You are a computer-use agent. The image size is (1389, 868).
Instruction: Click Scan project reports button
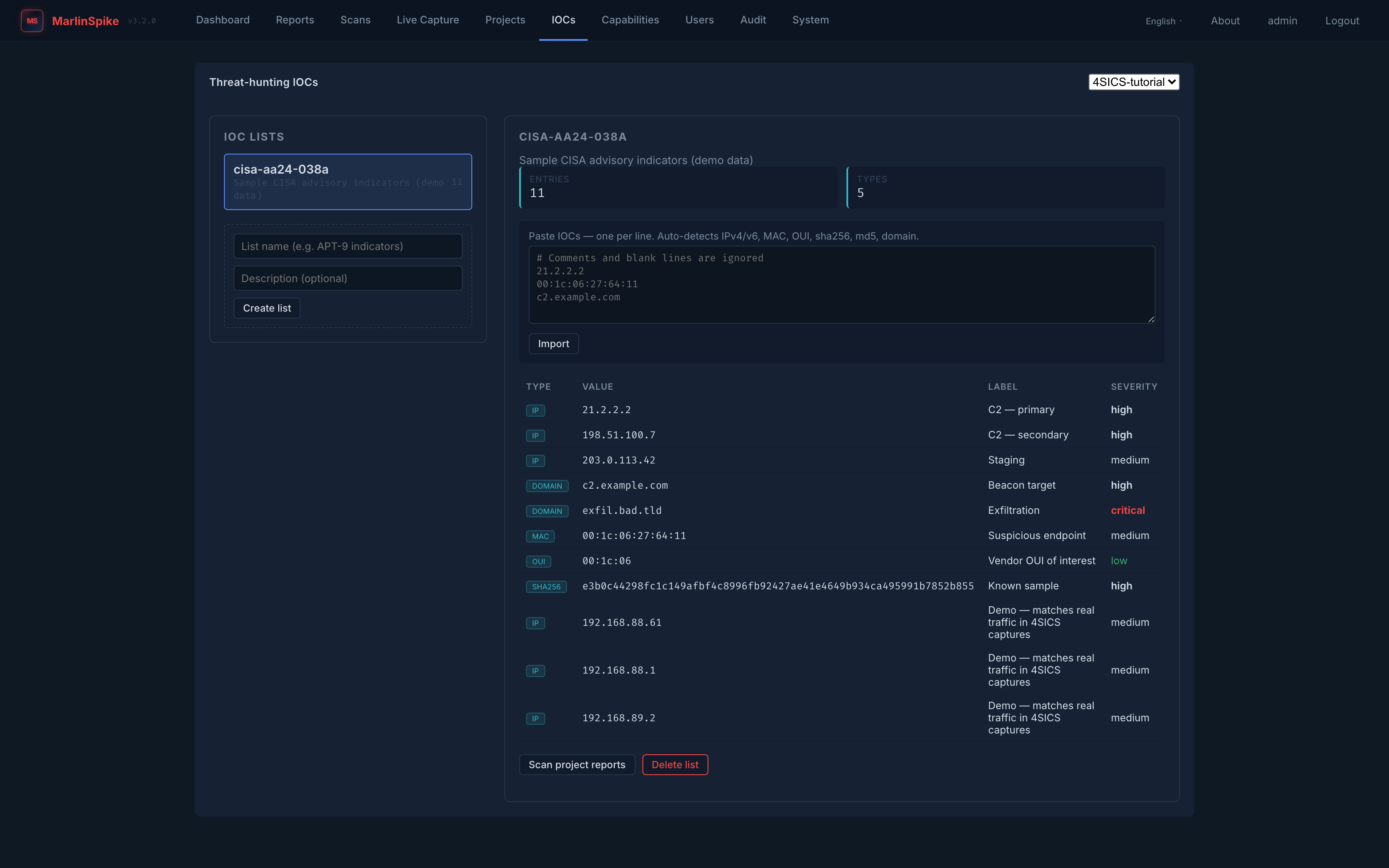click(577, 765)
